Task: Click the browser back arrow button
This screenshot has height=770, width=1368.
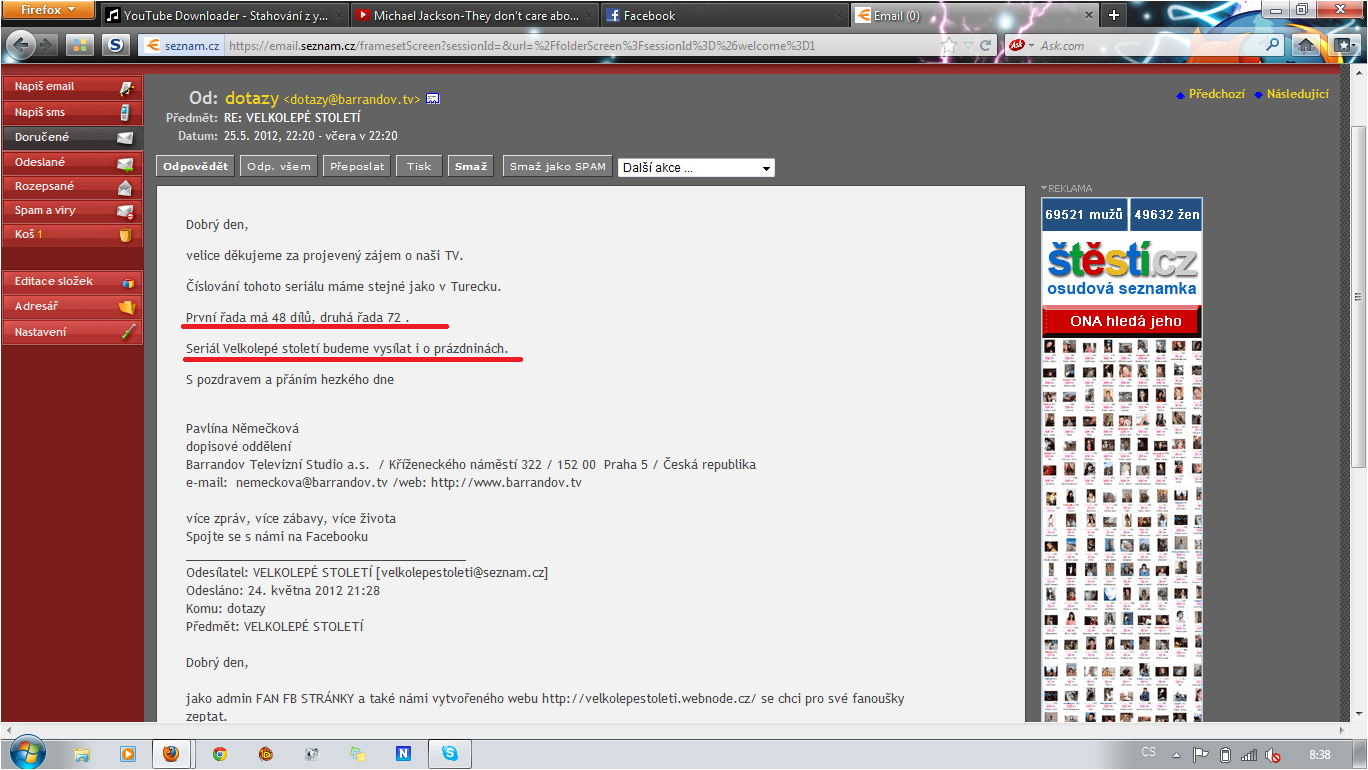Action: (x=22, y=45)
